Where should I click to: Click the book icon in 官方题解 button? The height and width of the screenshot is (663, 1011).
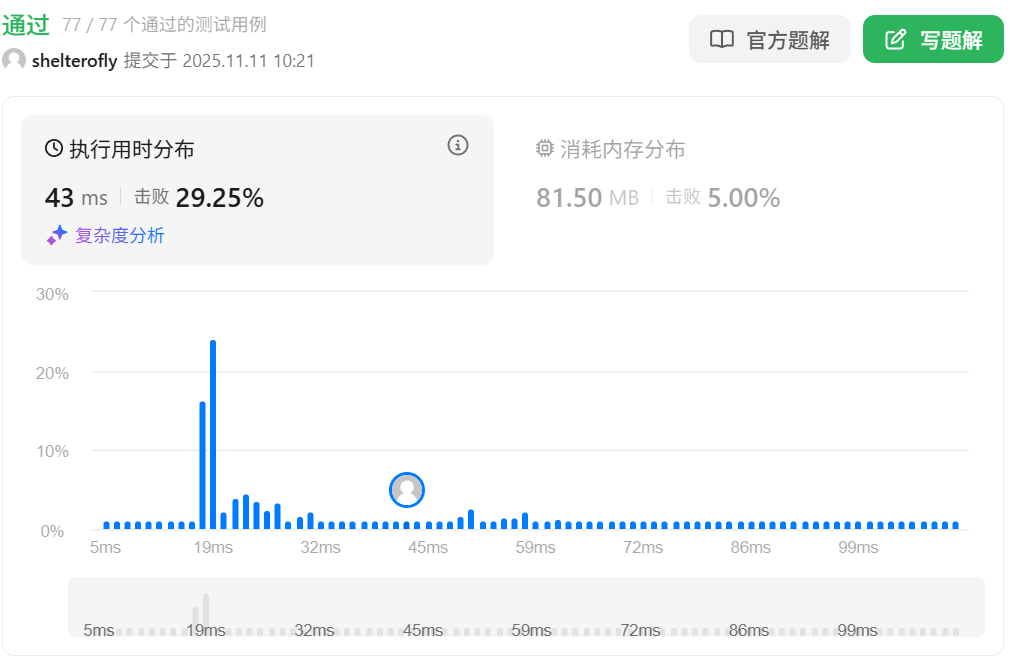[x=721, y=40]
